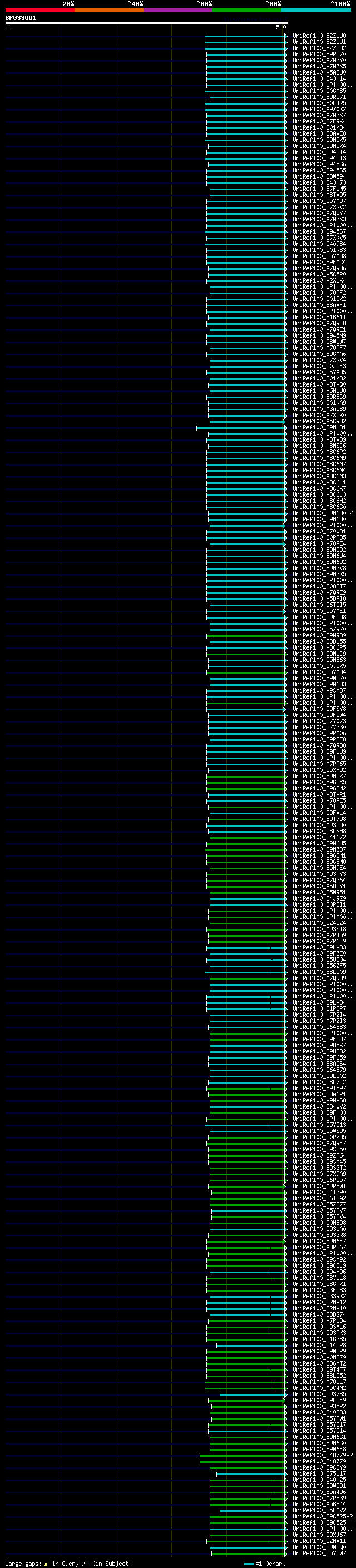Click the green ~80% identity legend segment

pos(247,10)
